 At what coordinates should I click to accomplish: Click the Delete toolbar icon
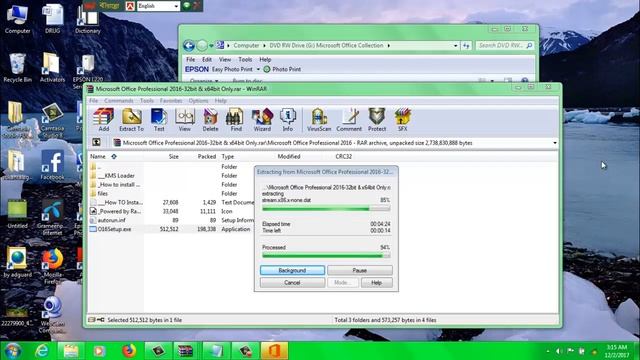(210, 120)
